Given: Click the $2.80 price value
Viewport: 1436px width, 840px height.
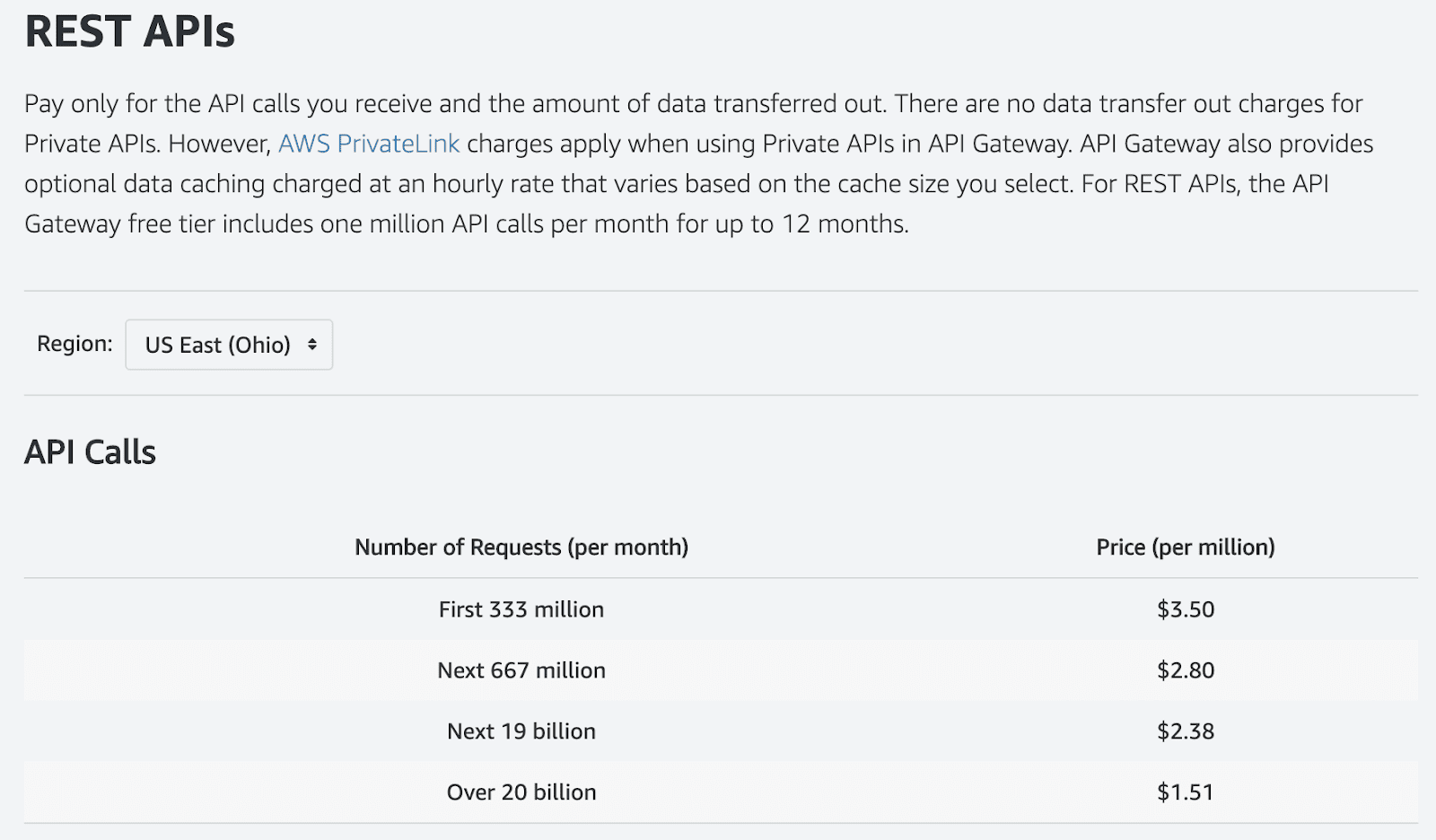Looking at the screenshot, I should click(1186, 670).
